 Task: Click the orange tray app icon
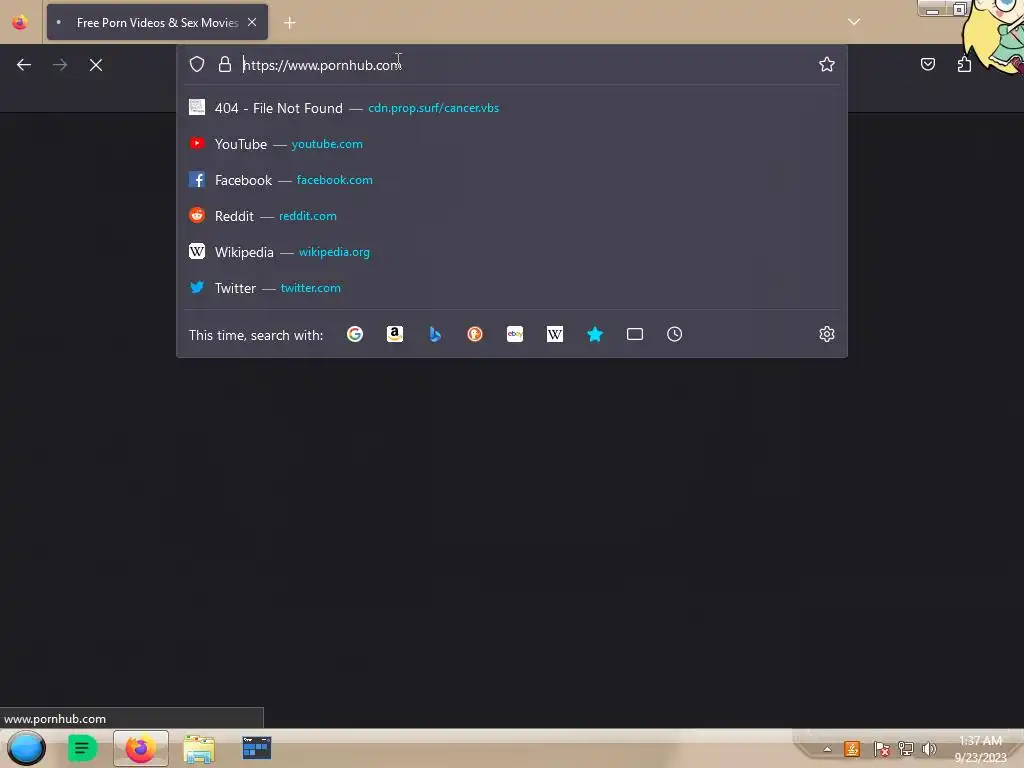click(x=852, y=749)
